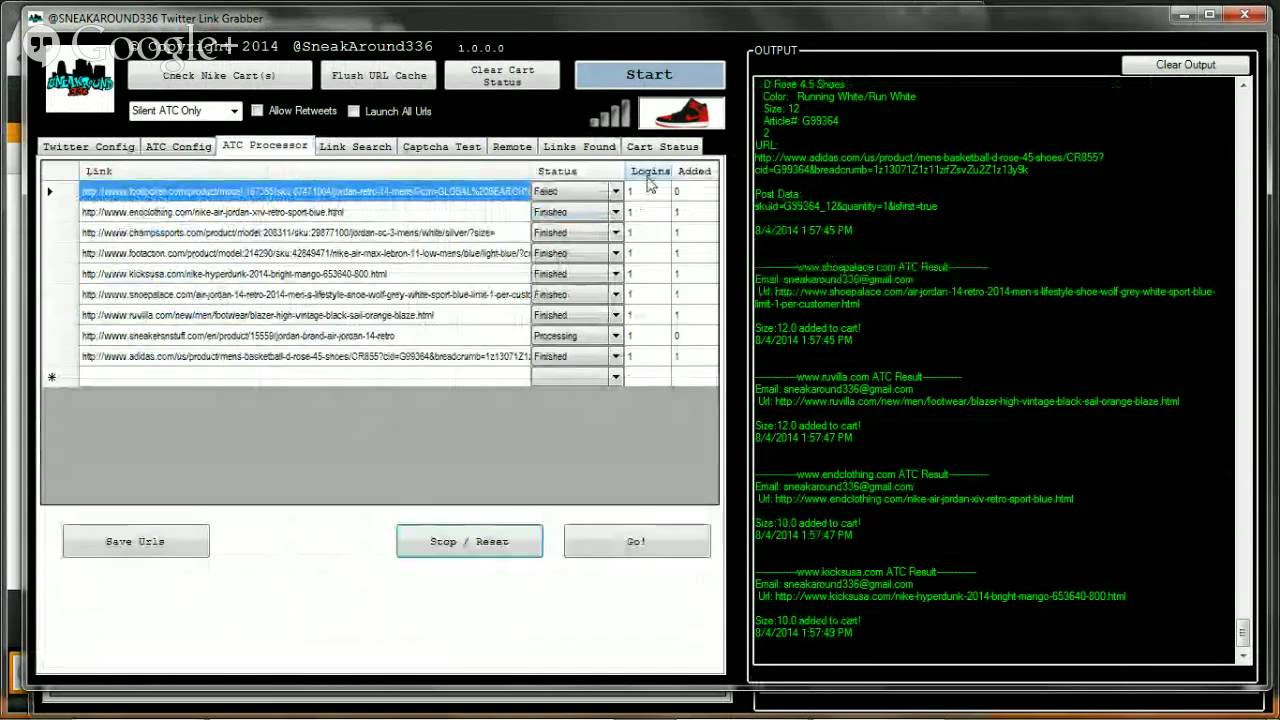Screen dimensions: 1280x720
Task: Open status dropdown in the empty new row
Action: [615, 377]
